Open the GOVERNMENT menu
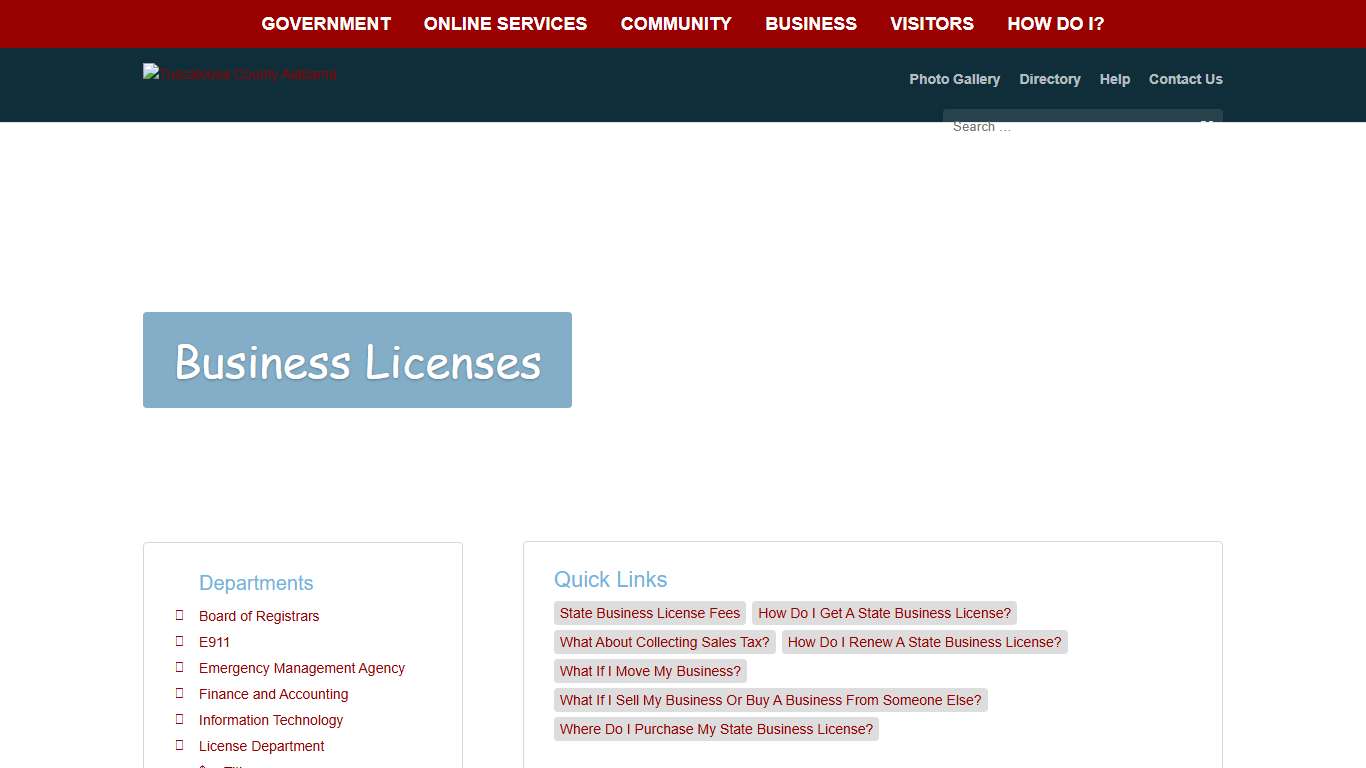The width and height of the screenshot is (1366, 768). tap(326, 23)
